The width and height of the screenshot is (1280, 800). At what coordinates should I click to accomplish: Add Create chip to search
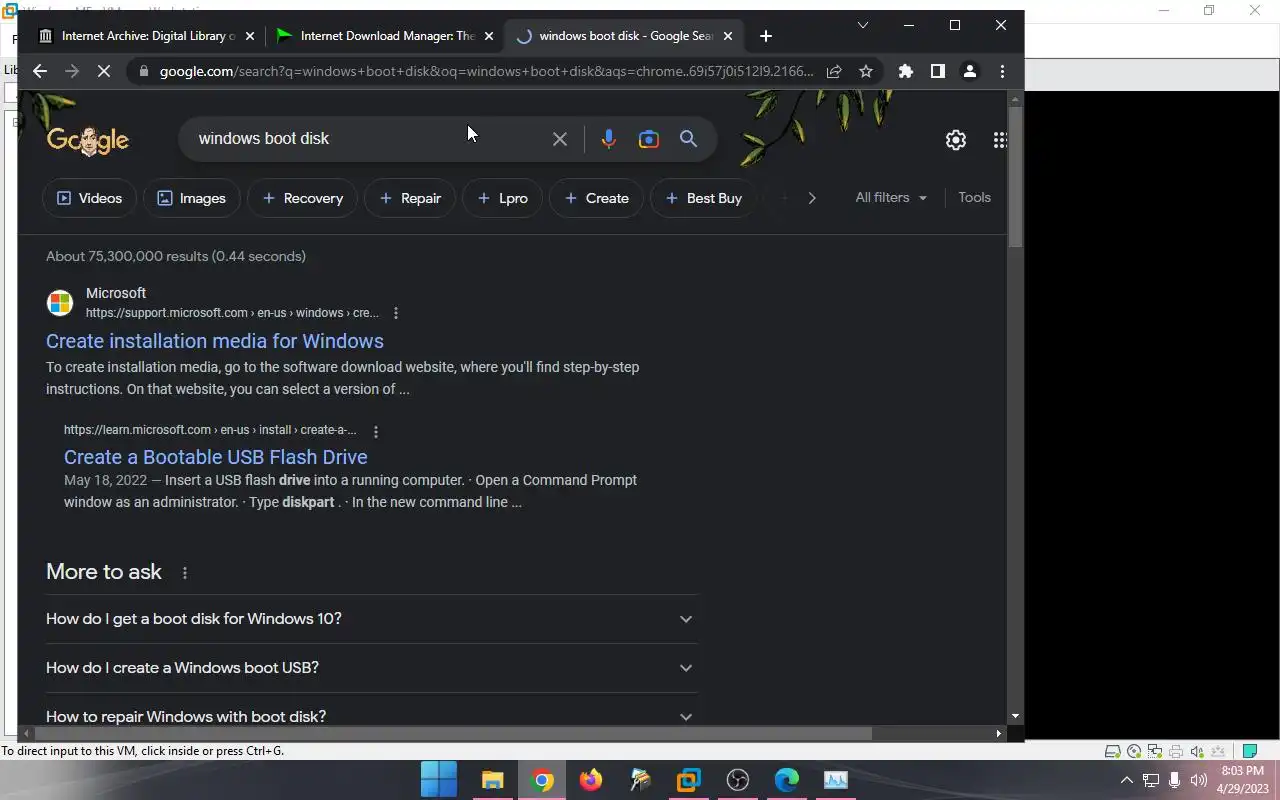tap(596, 198)
